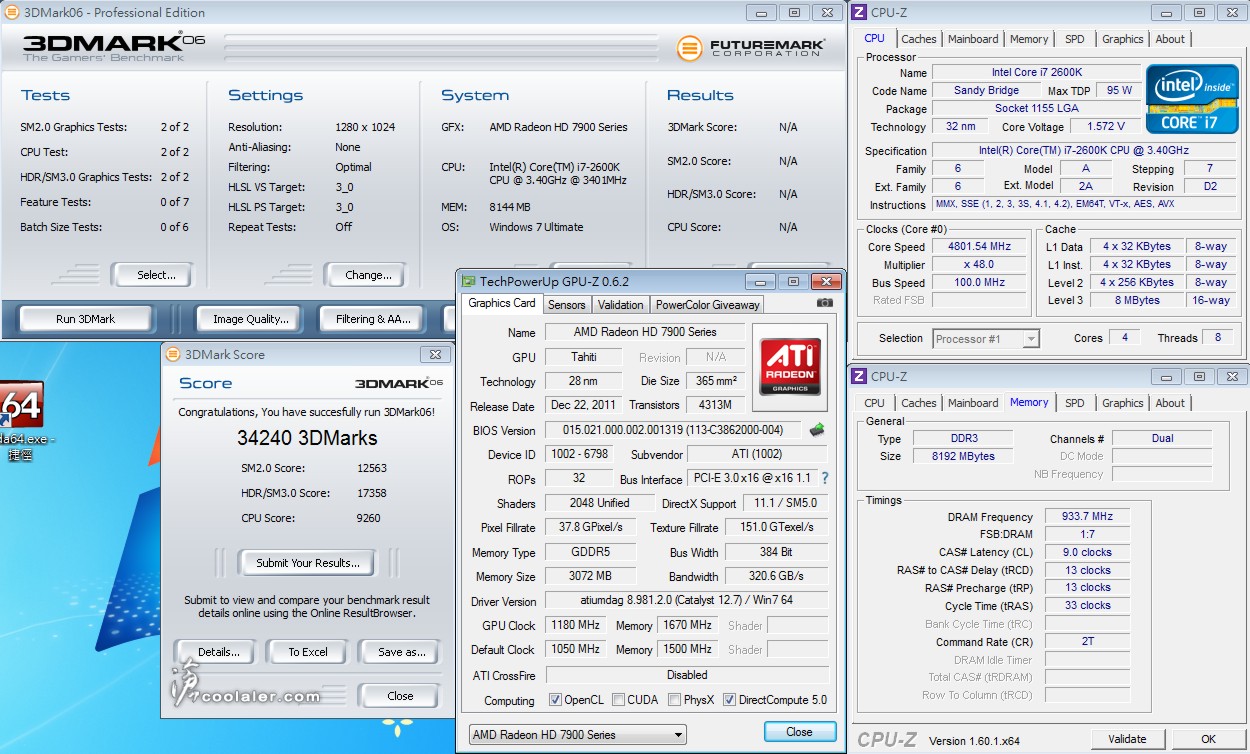The width and height of the screenshot is (1250, 754).
Task: Click the Command Rate value 2T
Action: click(1088, 642)
